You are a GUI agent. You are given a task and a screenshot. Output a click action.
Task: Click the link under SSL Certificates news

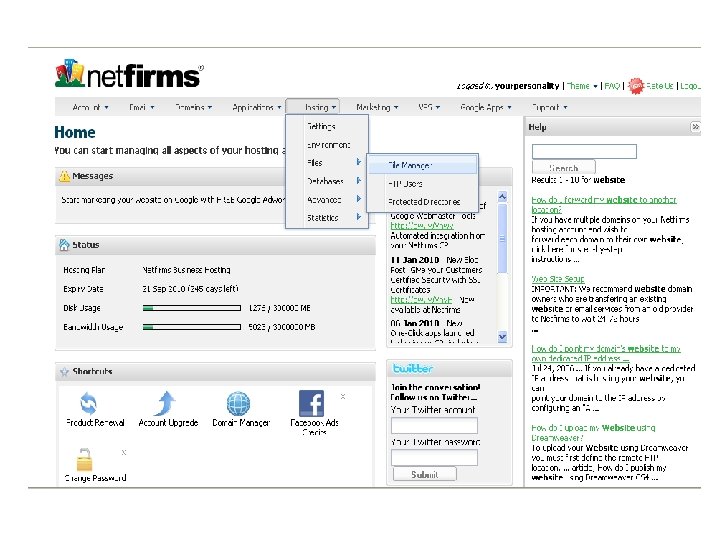pyautogui.click(x=421, y=299)
